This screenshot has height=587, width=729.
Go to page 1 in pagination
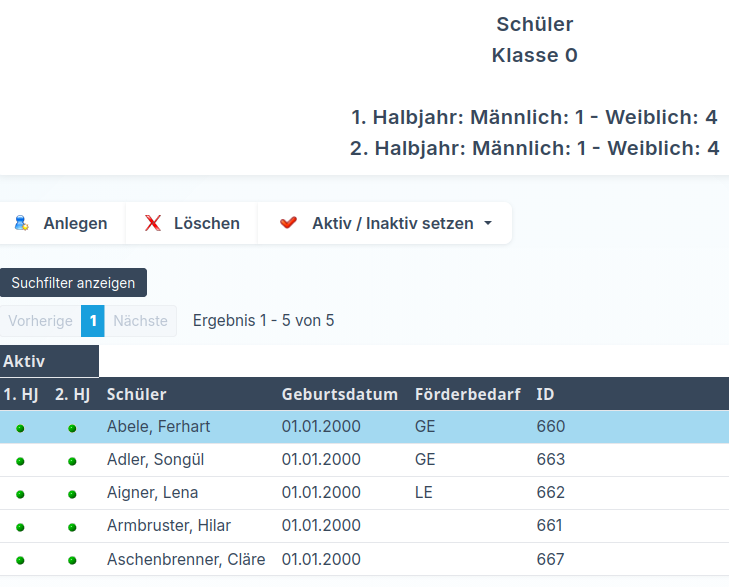tap(93, 321)
